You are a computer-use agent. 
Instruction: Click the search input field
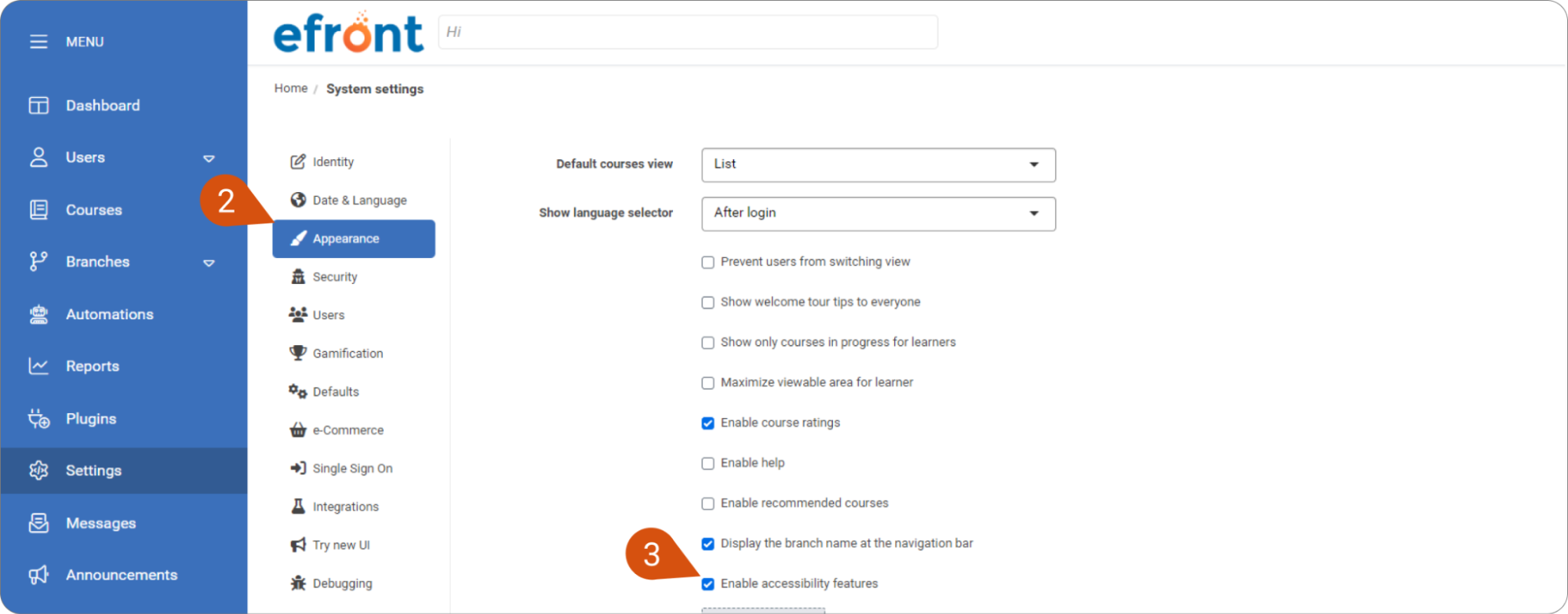688,32
